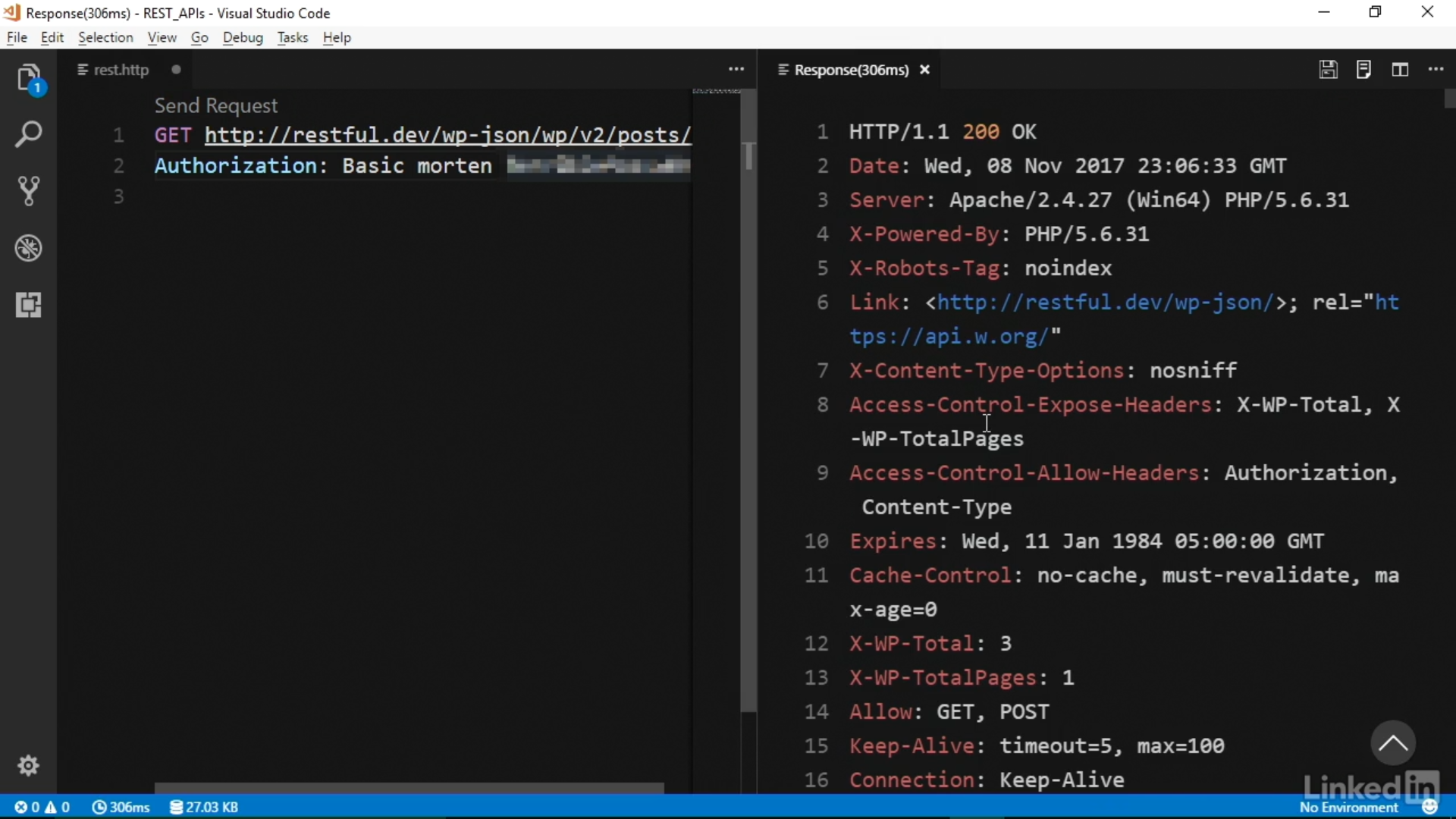Click the X-WP-TotalPages: 1 line
Image resolution: width=1456 pixels, height=819 pixels.
click(962, 678)
